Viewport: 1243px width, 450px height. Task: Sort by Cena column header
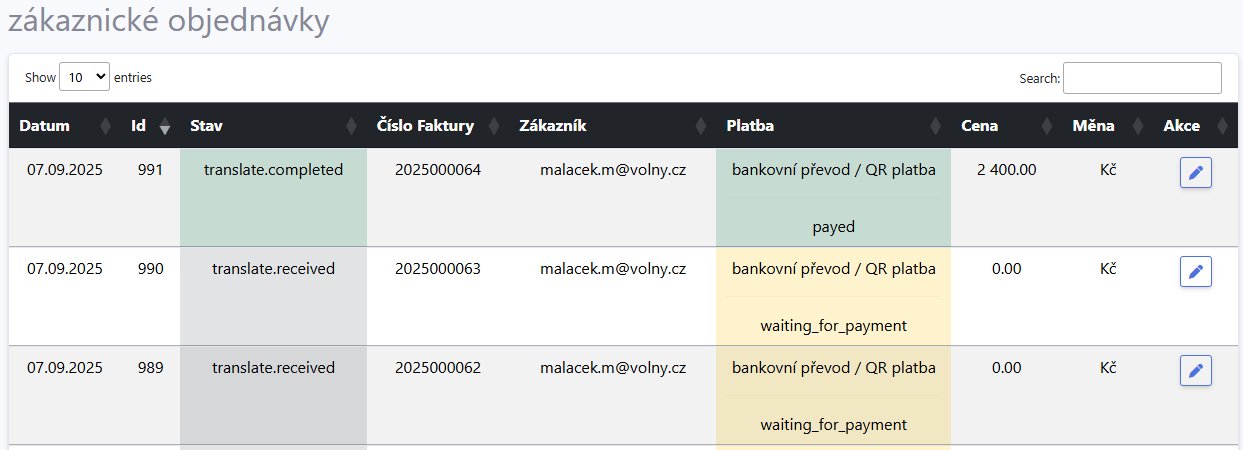[x=1046, y=126]
